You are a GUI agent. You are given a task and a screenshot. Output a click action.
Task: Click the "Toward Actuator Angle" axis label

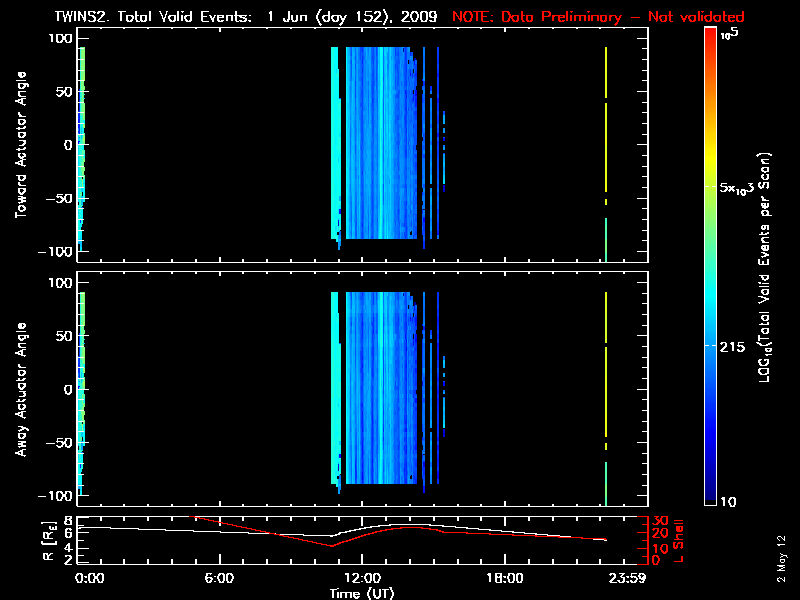(x=21, y=145)
